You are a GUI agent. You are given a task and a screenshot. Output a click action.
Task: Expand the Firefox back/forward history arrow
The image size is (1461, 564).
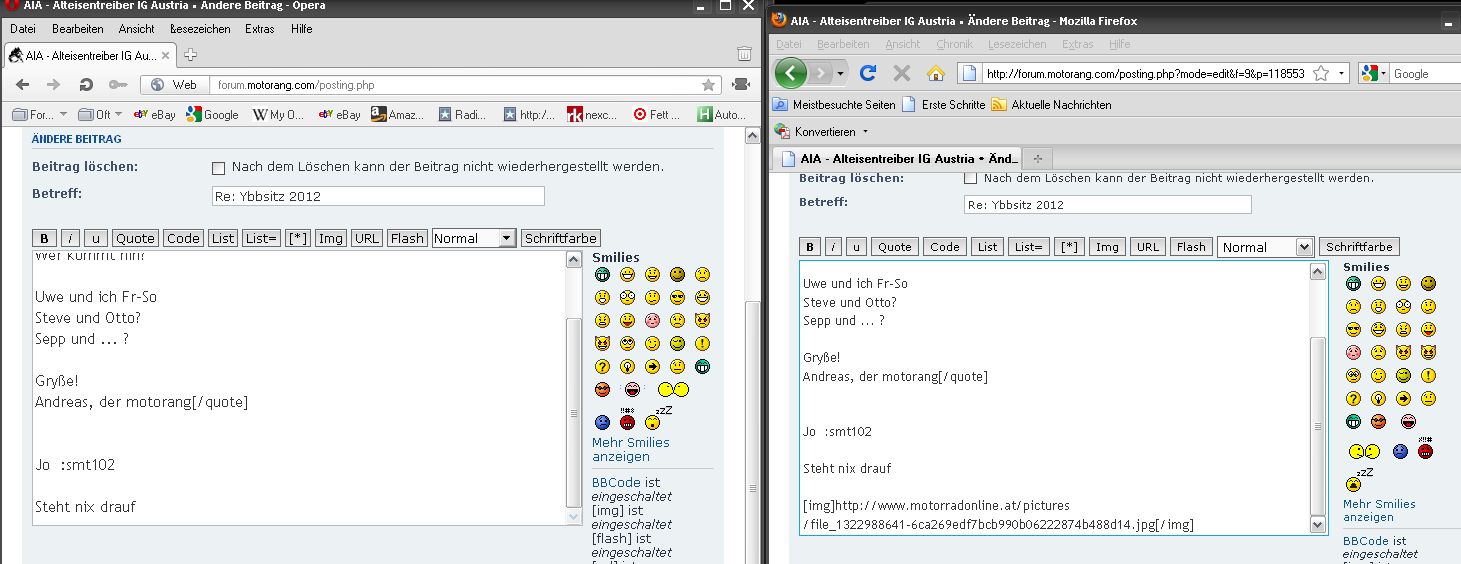841,74
